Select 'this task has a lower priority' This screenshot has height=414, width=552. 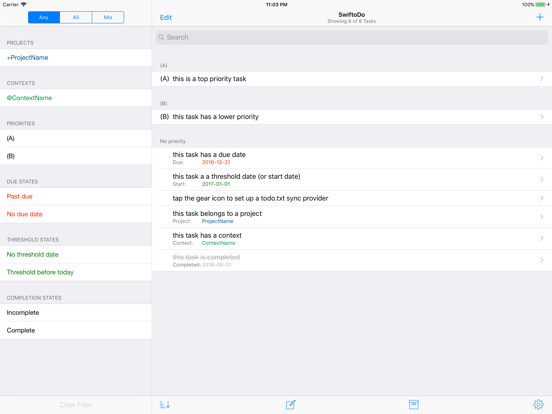(215, 117)
